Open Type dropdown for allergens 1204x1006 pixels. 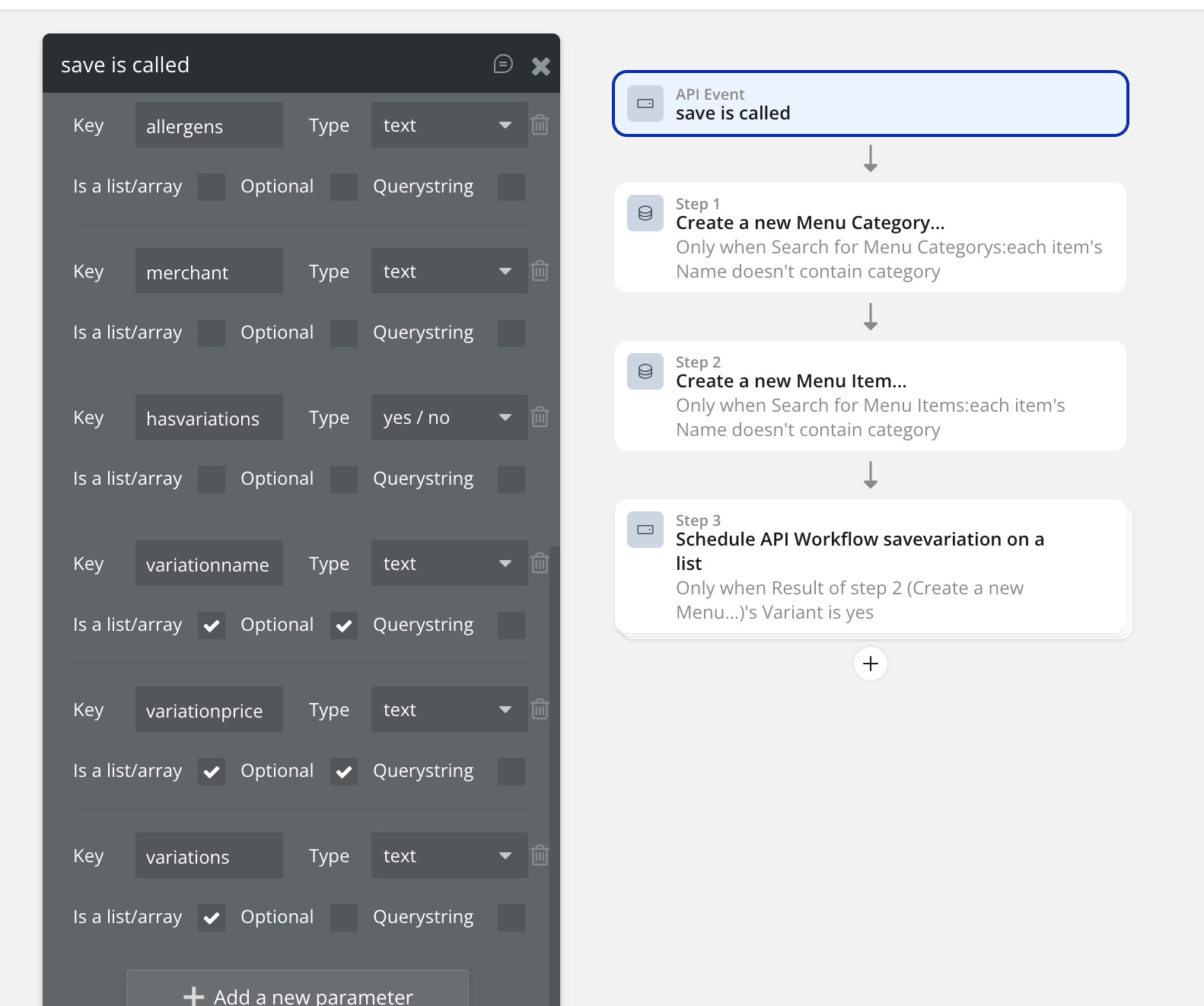(449, 125)
